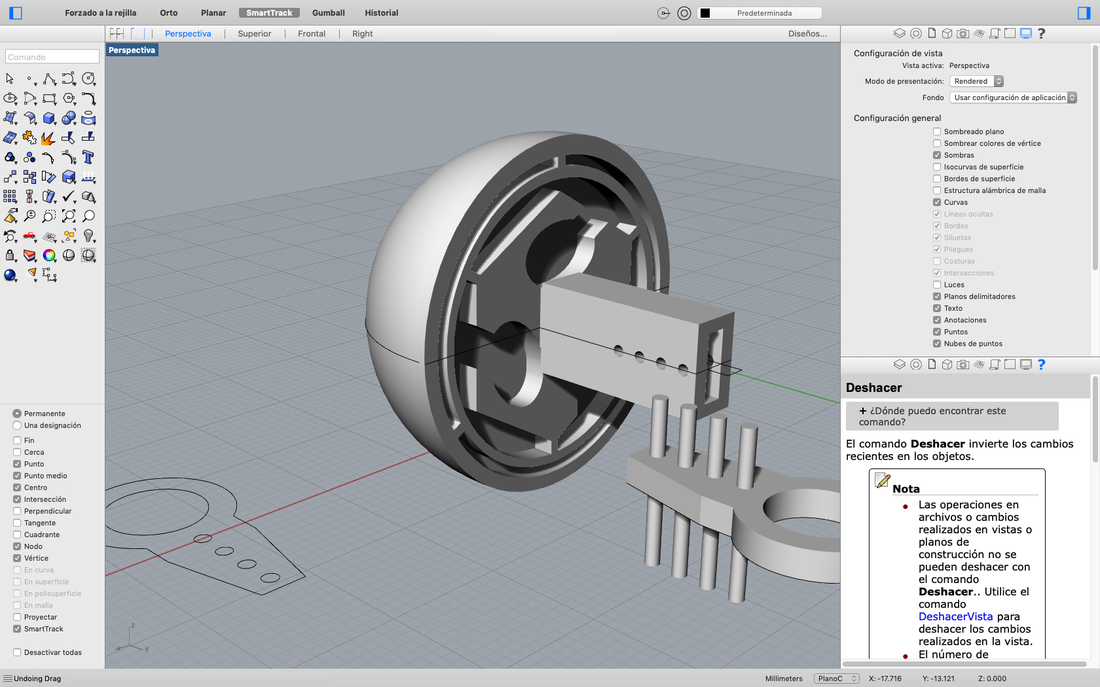Click the red car icon

click(29, 236)
